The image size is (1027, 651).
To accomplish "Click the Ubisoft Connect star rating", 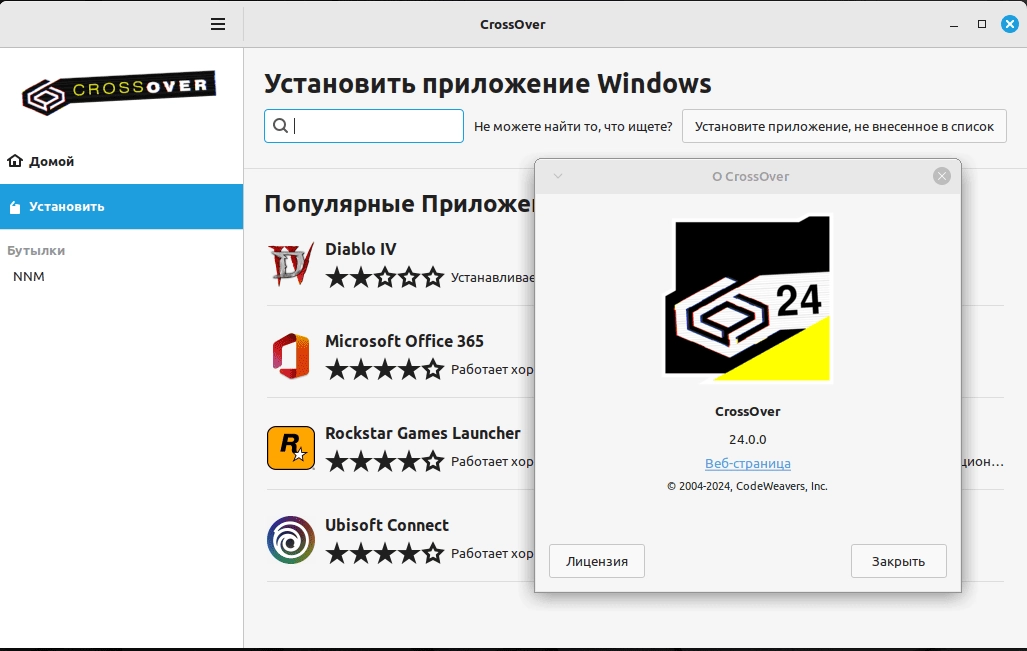I will coord(385,553).
